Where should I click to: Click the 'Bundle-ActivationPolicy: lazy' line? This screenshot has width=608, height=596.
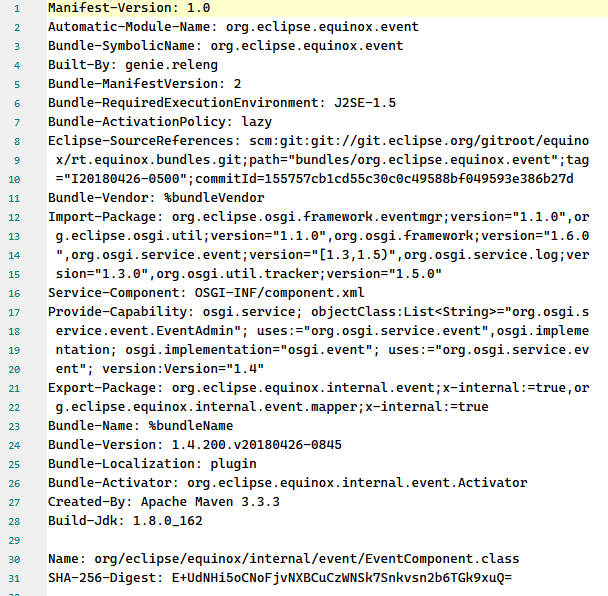click(x=160, y=122)
